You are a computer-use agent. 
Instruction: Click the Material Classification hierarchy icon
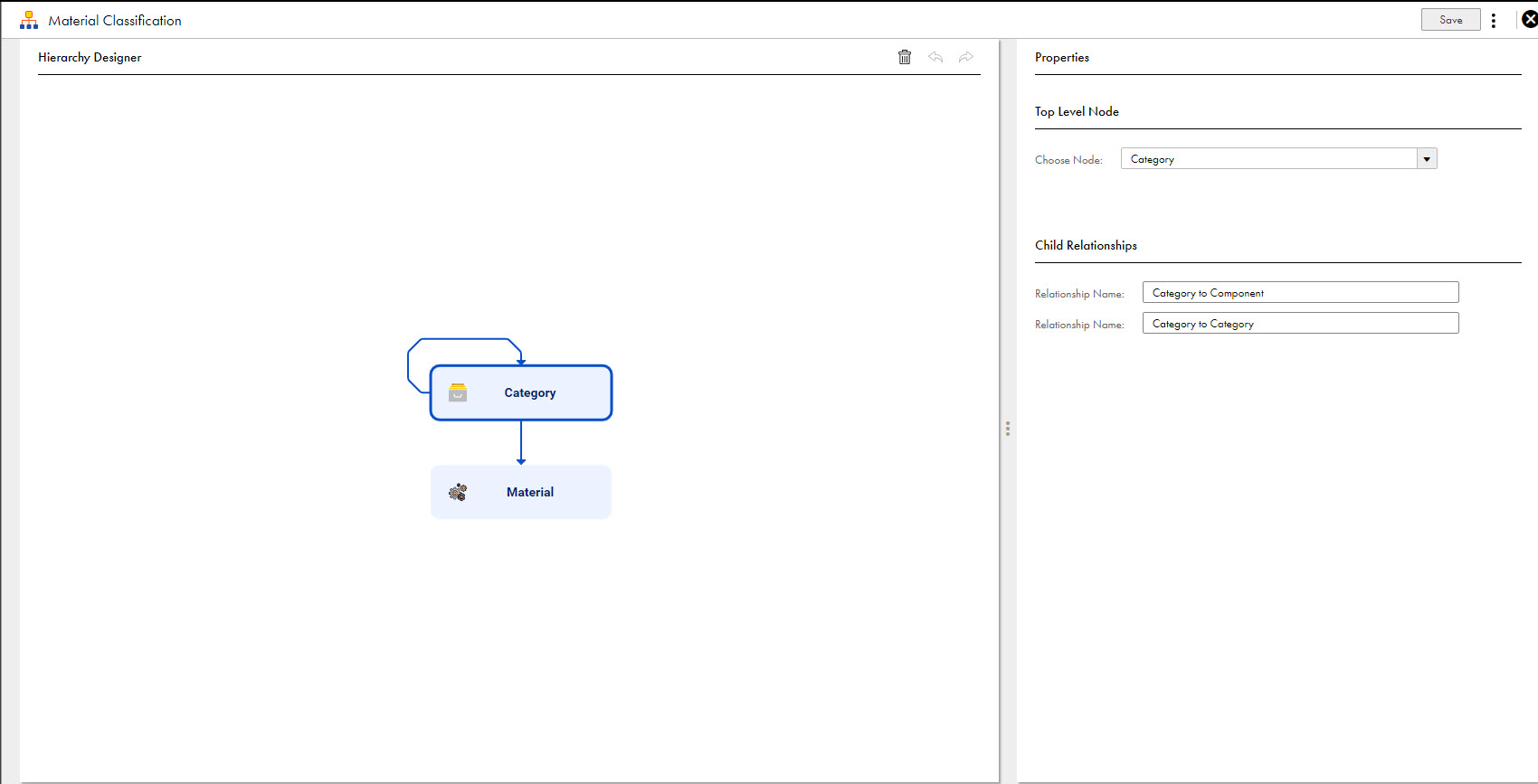29,20
